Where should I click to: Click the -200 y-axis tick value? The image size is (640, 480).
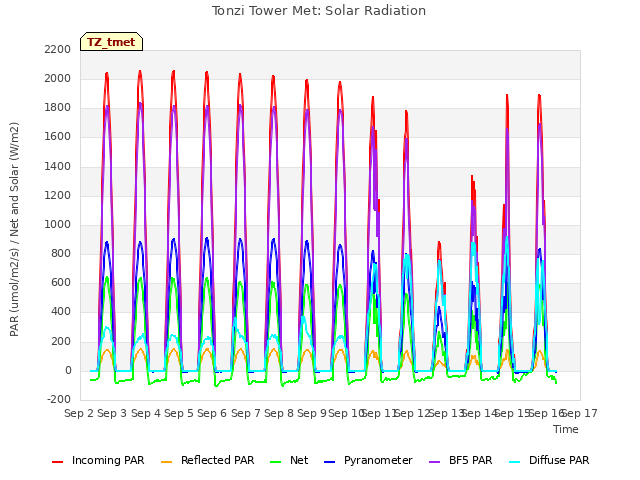59,399
